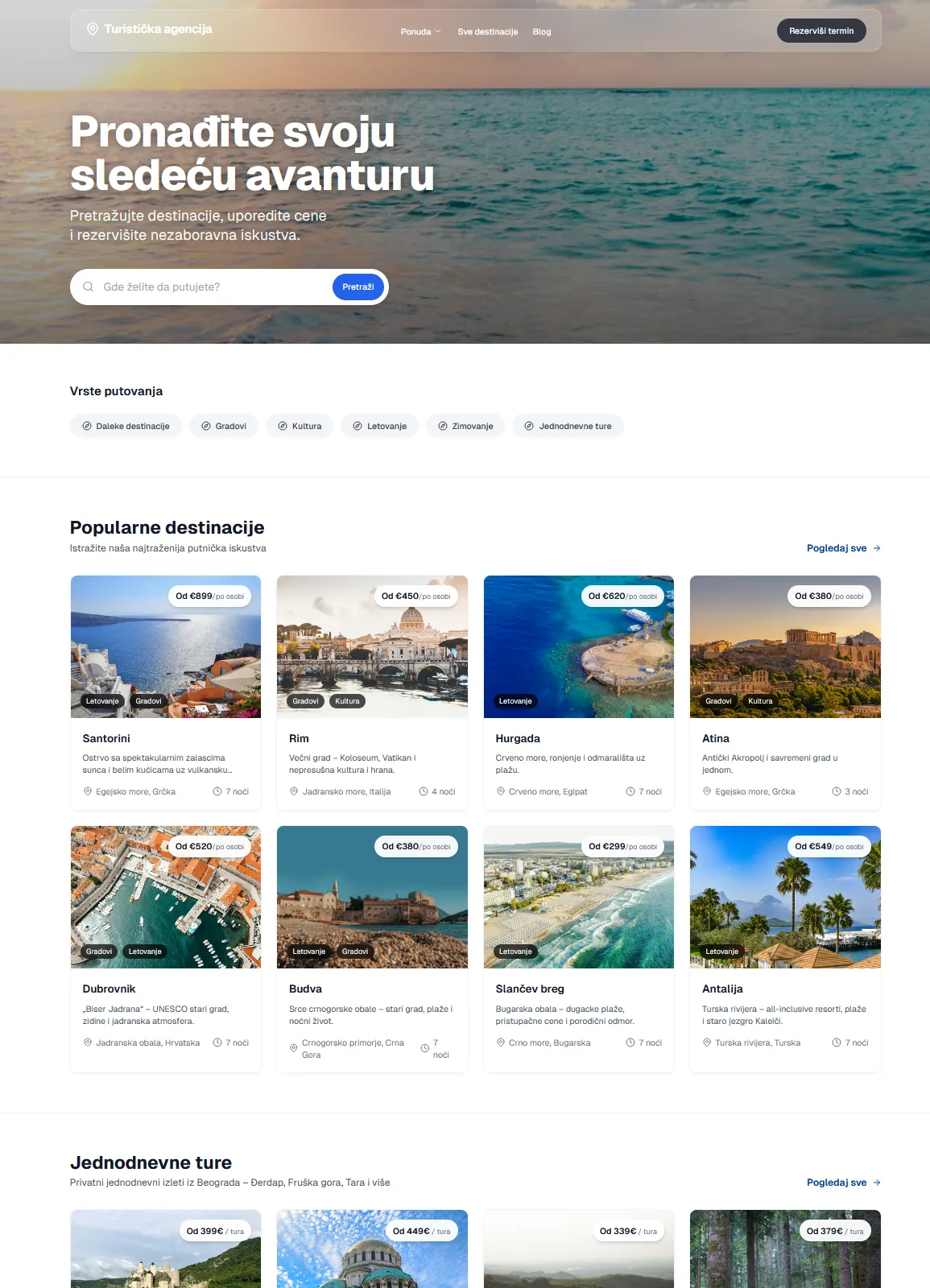The width and height of the screenshot is (930, 1288).
Task: Open the Blog menu item
Action: pyautogui.click(x=542, y=31)
